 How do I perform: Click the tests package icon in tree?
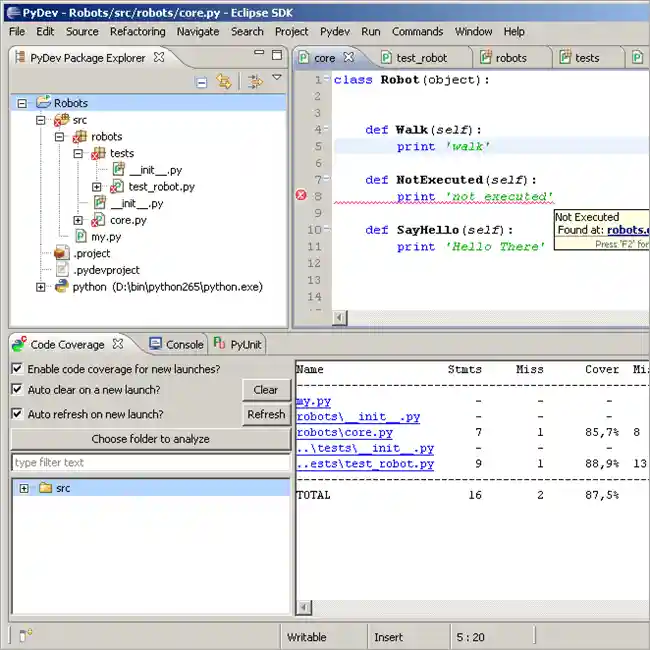[x=98, y=153]
